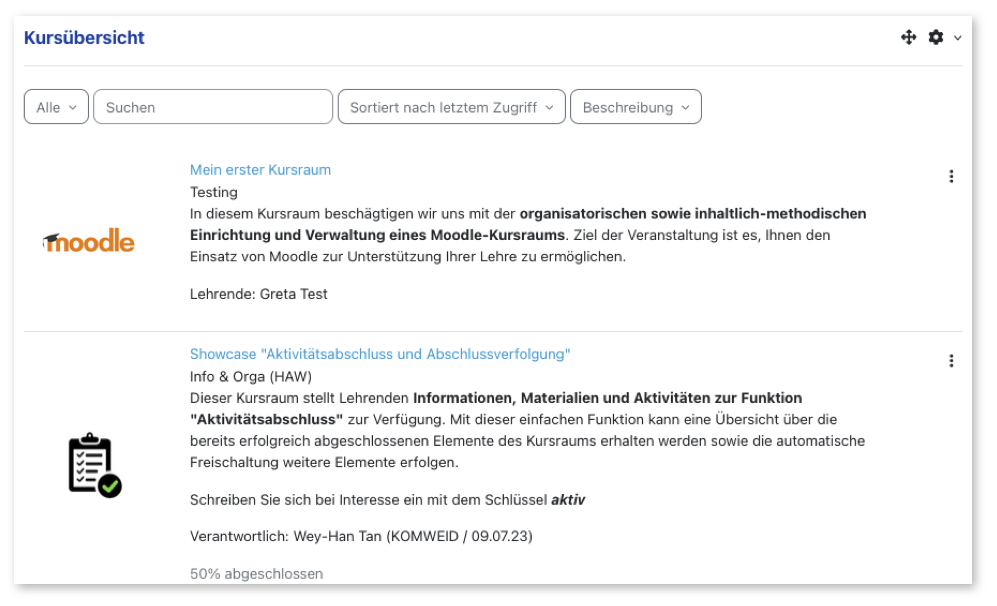Click the Lehrende: Greta Test line
Viewport: 997px width, 606px height.
[x=259, y=294]
